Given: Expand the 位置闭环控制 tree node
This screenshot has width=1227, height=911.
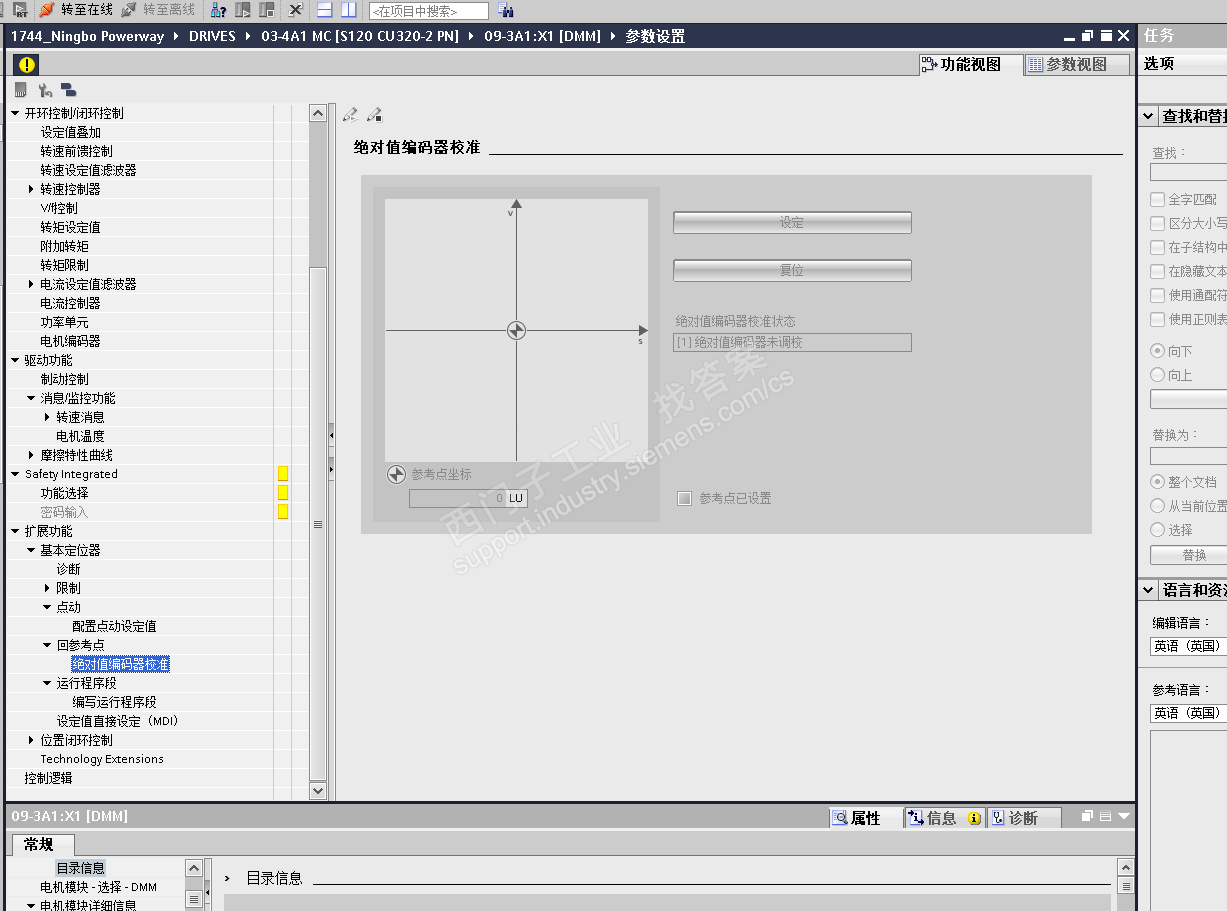Looking at the screenshot, I should (31, 740).
